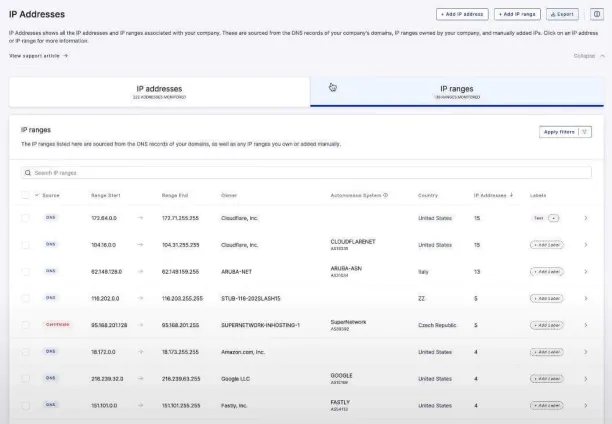Check the box for the 104.16.0.0 row
This screenshot has width=612, height=424.
[x=25, y=245]
